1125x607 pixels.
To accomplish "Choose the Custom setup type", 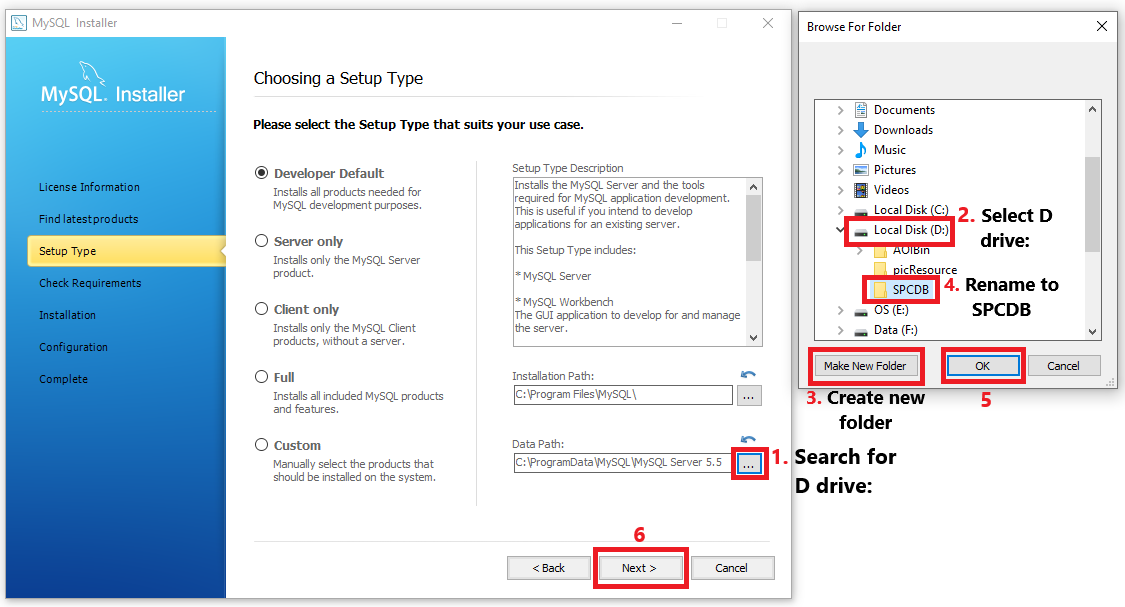I will [x=261, y=445].
